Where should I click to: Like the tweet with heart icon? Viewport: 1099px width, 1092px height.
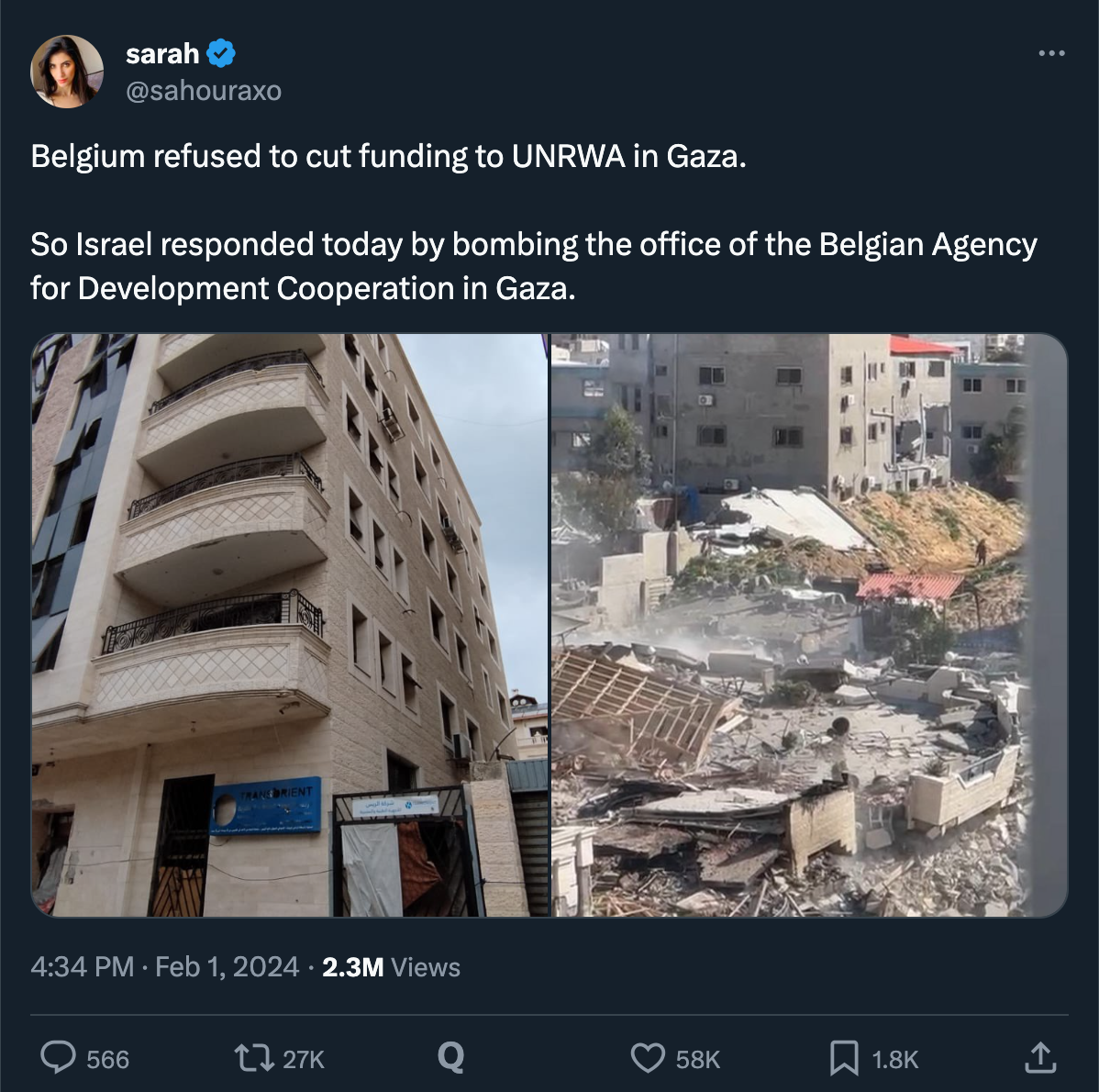(x=648, y=1058)
